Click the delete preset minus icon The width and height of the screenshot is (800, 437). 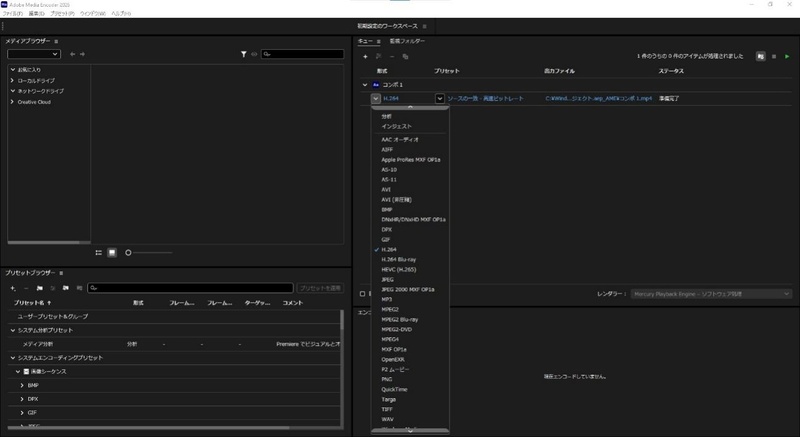[26, 288]
